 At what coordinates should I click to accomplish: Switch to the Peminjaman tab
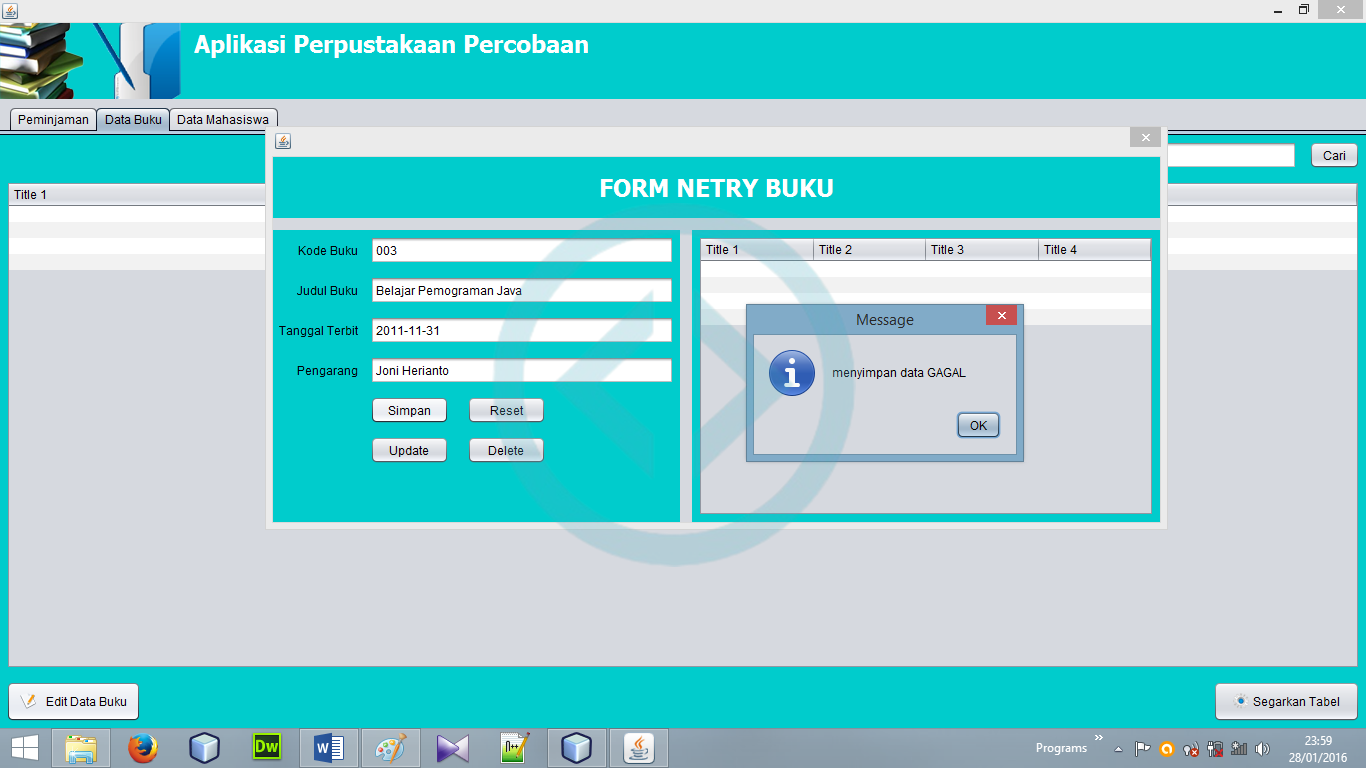(54, 120)
